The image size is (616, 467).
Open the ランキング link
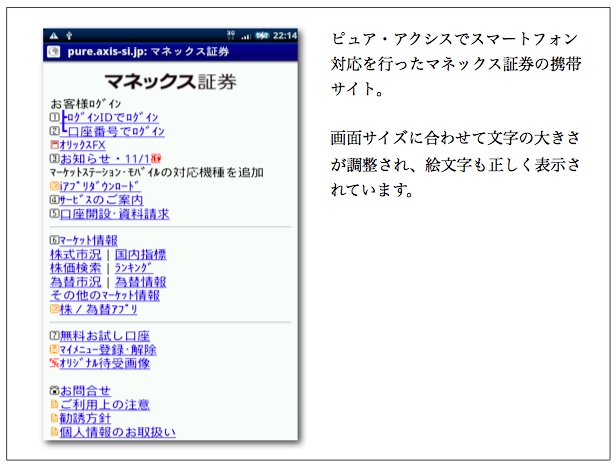[x=134, y=268]
